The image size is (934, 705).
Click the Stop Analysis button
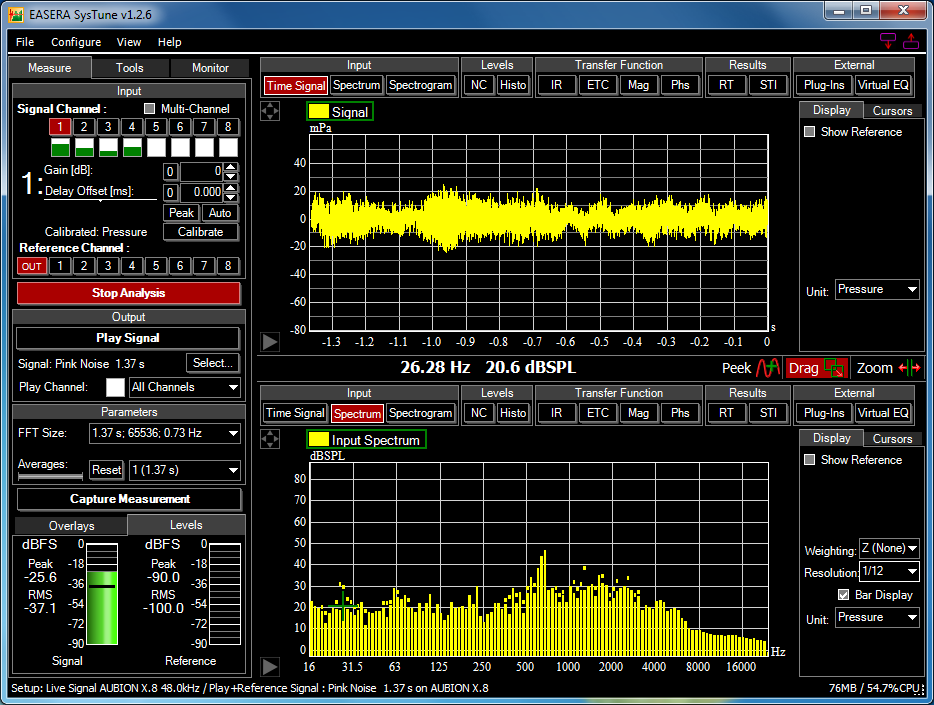(x=128, y=293)
